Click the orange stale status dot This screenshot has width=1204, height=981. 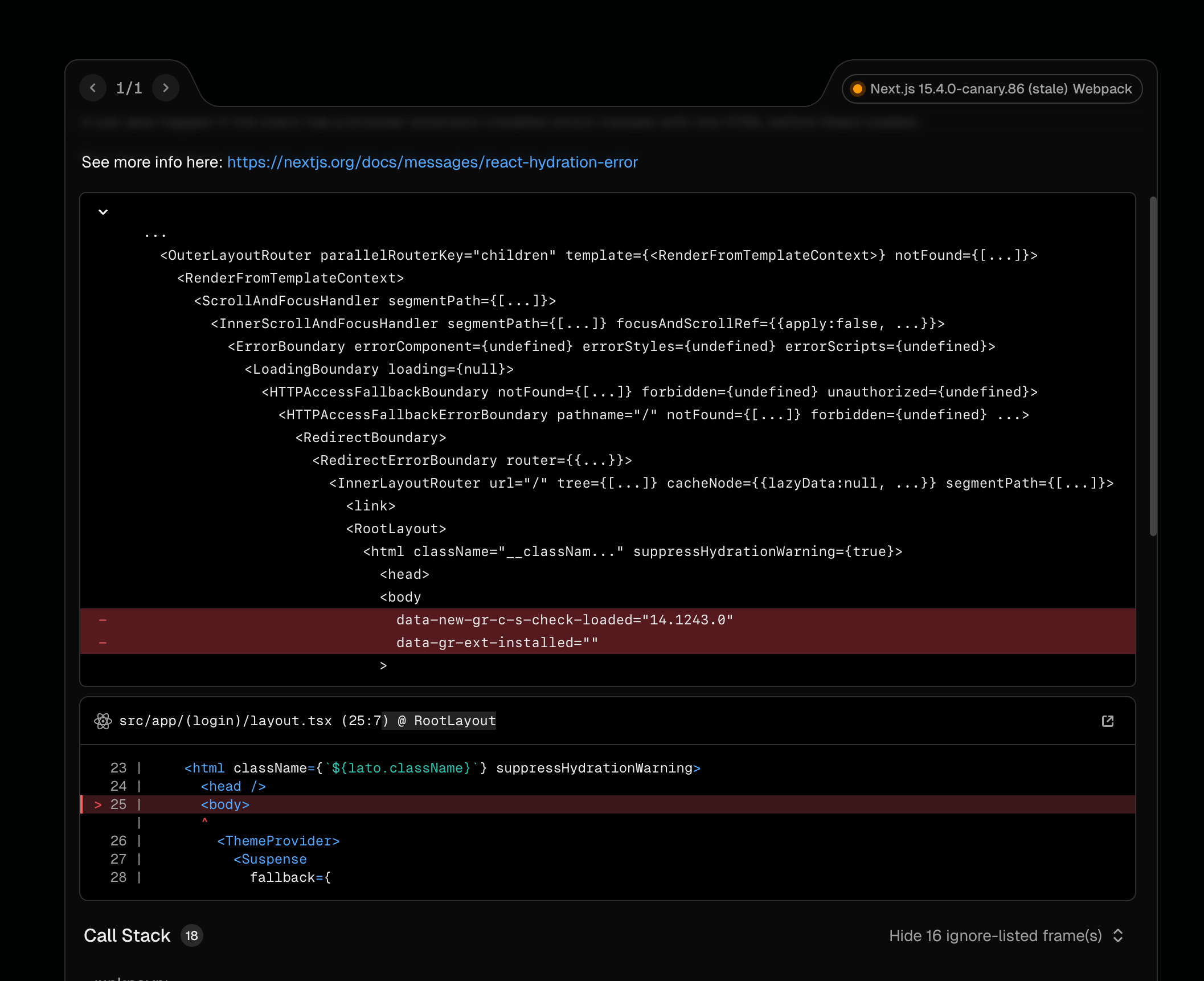pos(857,89)
